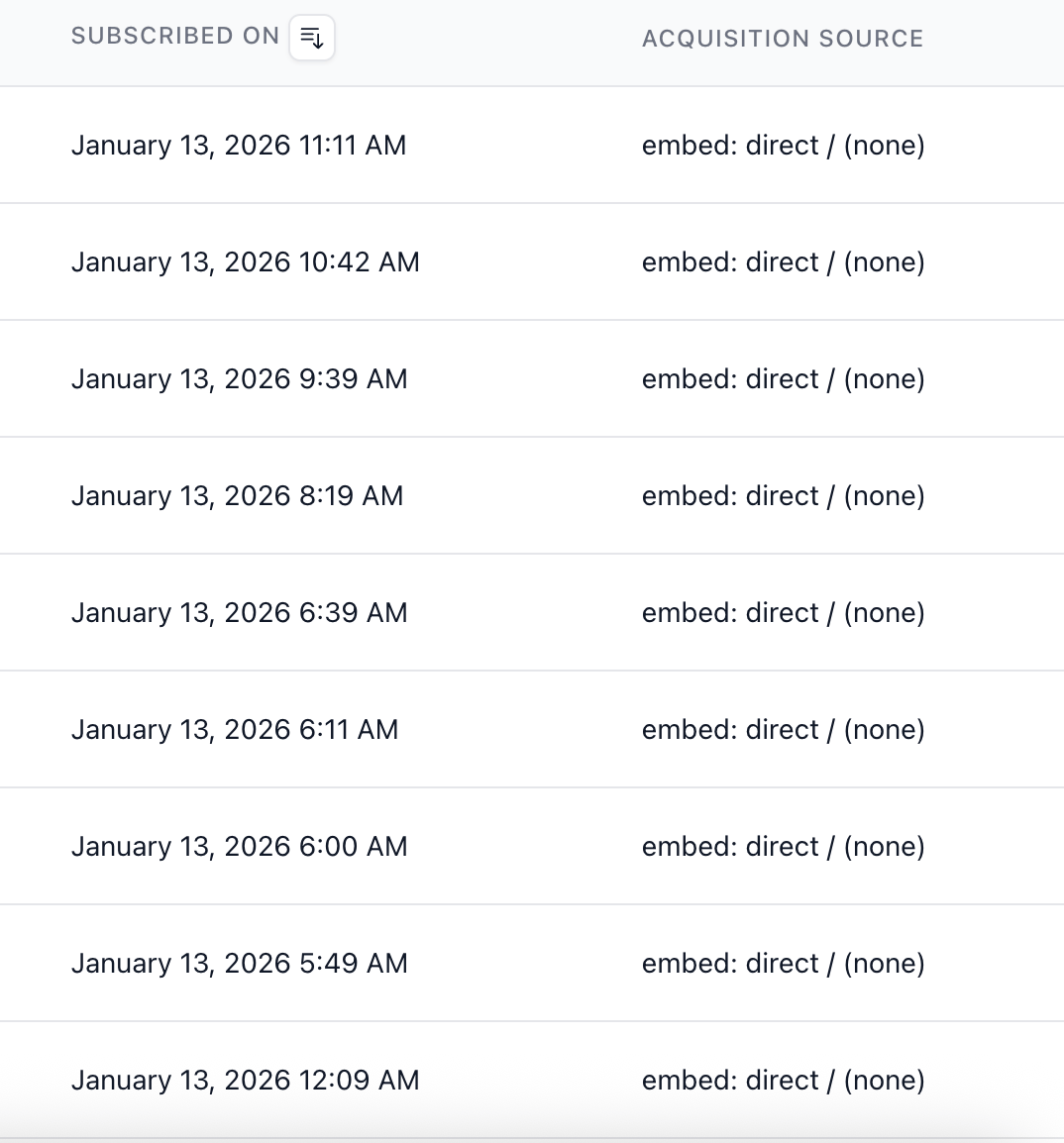Select acquisition source for the 6:00 AM row

784,847
